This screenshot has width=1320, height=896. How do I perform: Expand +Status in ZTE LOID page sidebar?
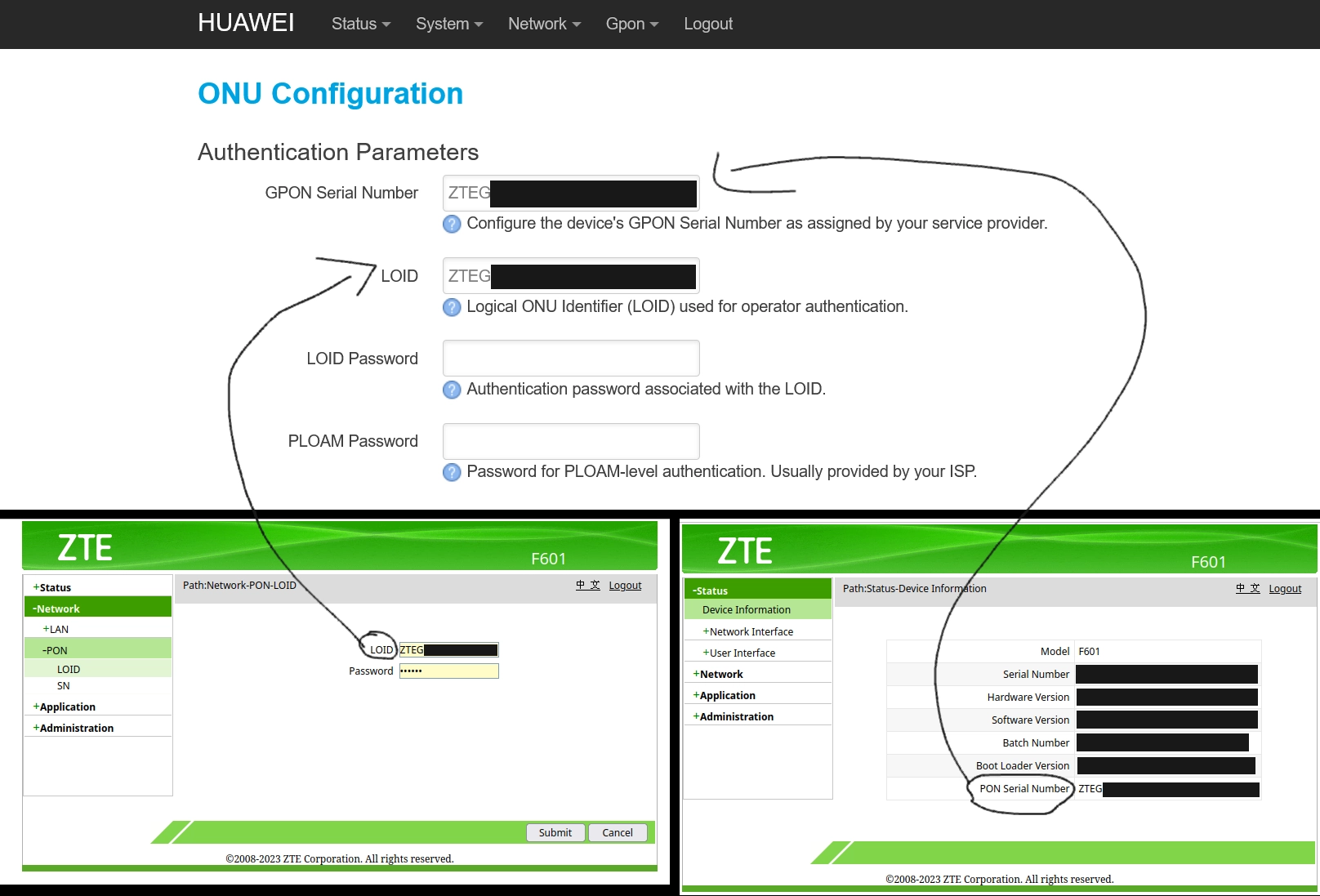52,588
